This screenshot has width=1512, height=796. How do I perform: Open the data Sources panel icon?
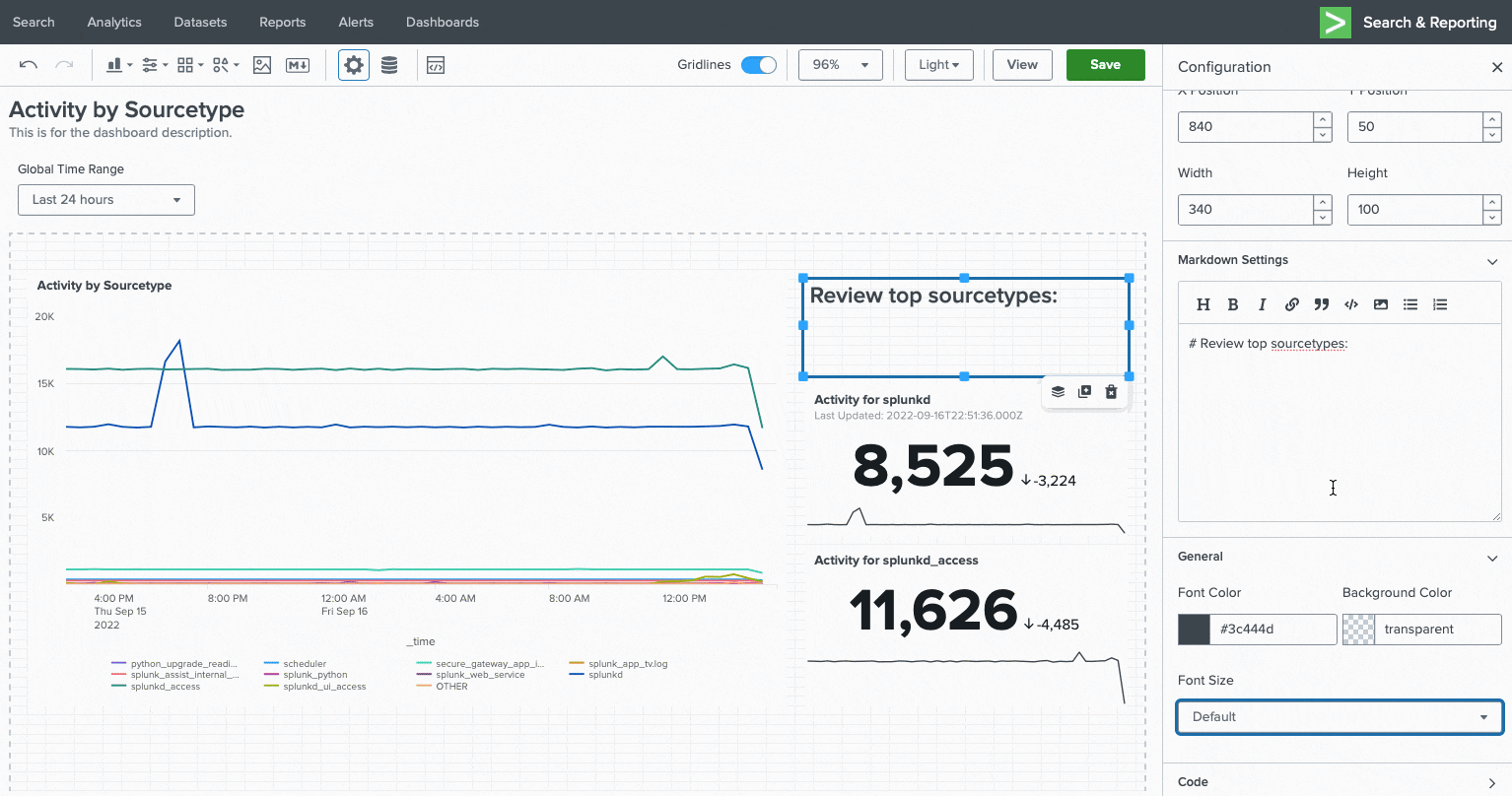389,65
